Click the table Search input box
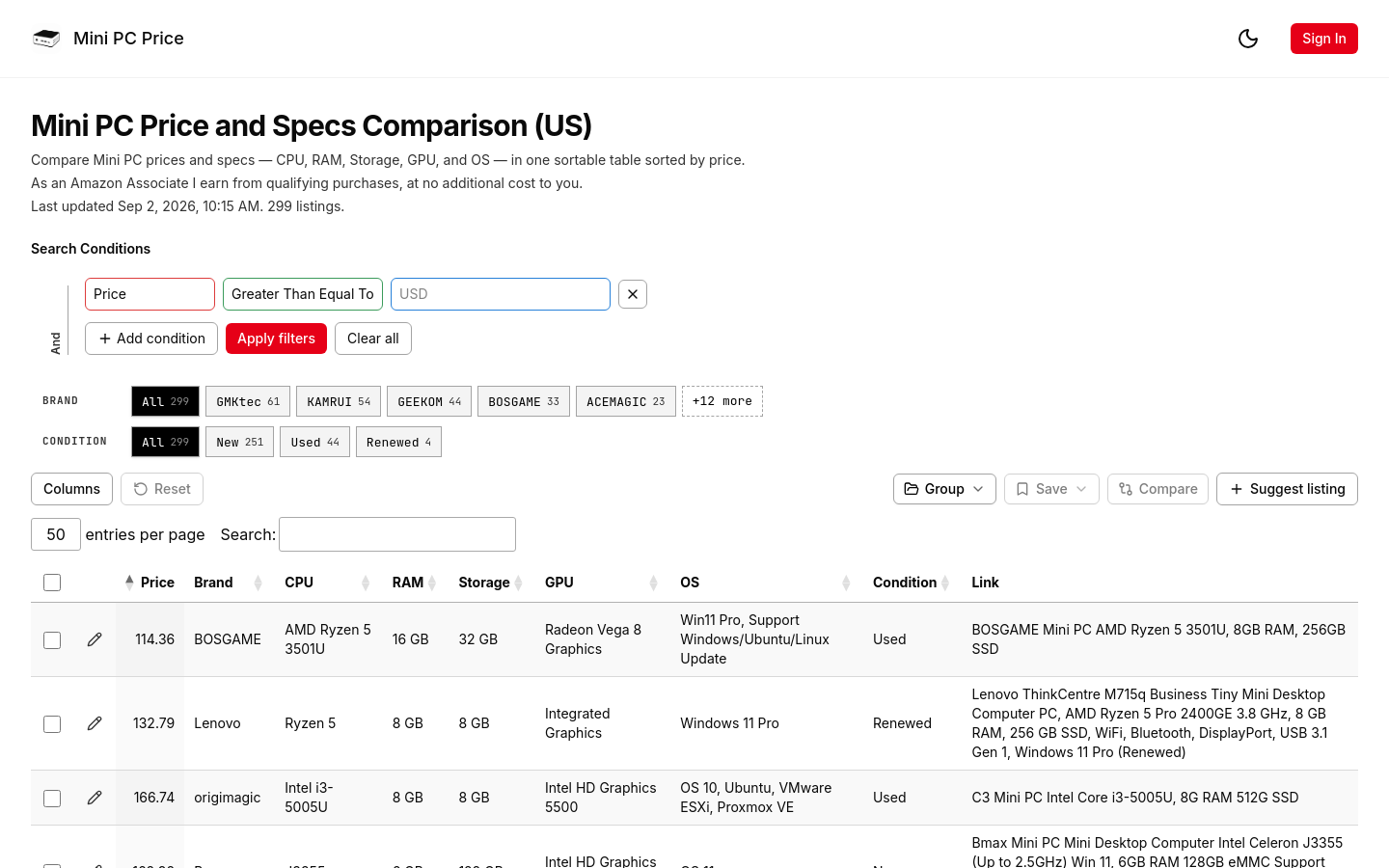1389x868 pixels. click(x=397, y=534)
